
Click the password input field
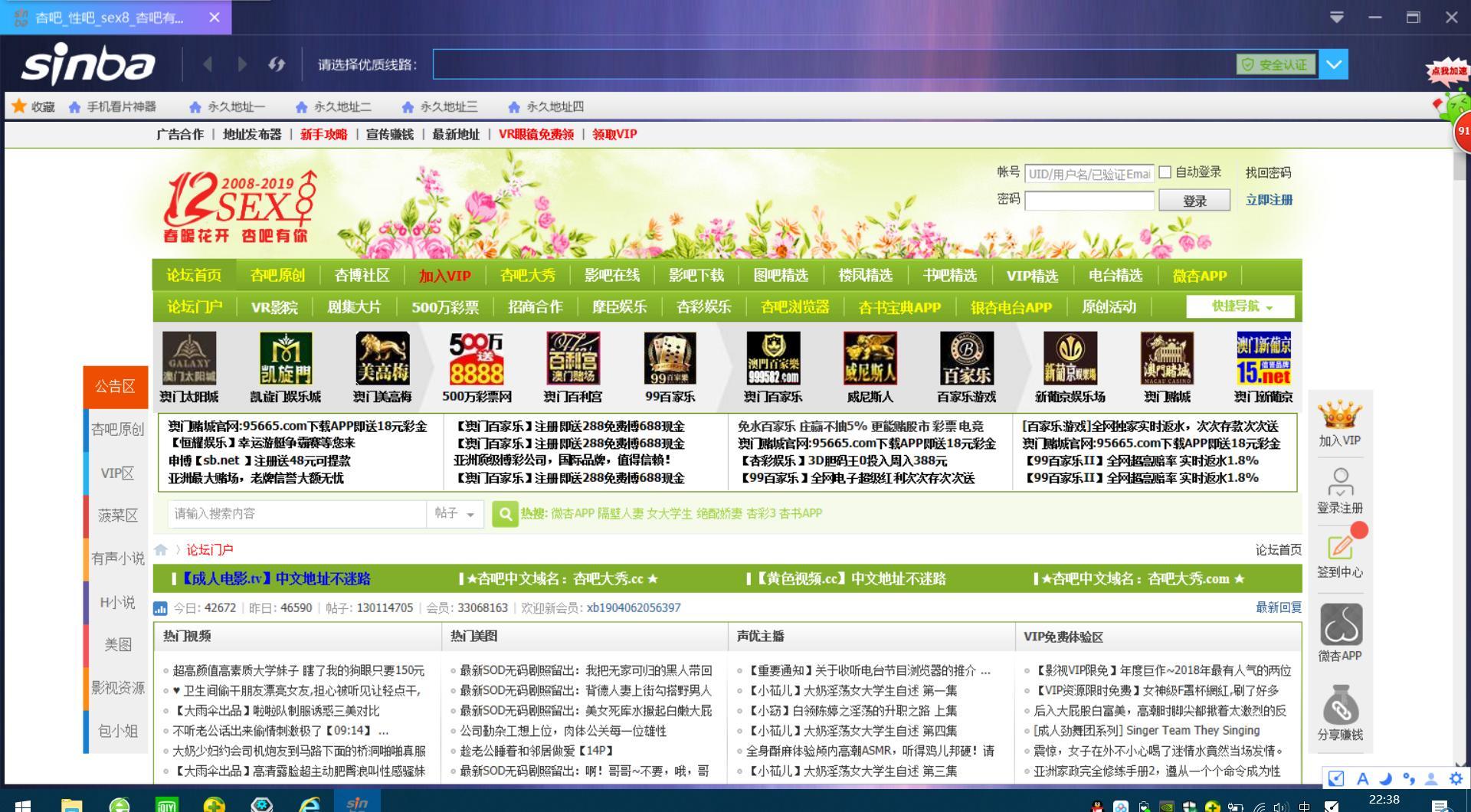1089,201
